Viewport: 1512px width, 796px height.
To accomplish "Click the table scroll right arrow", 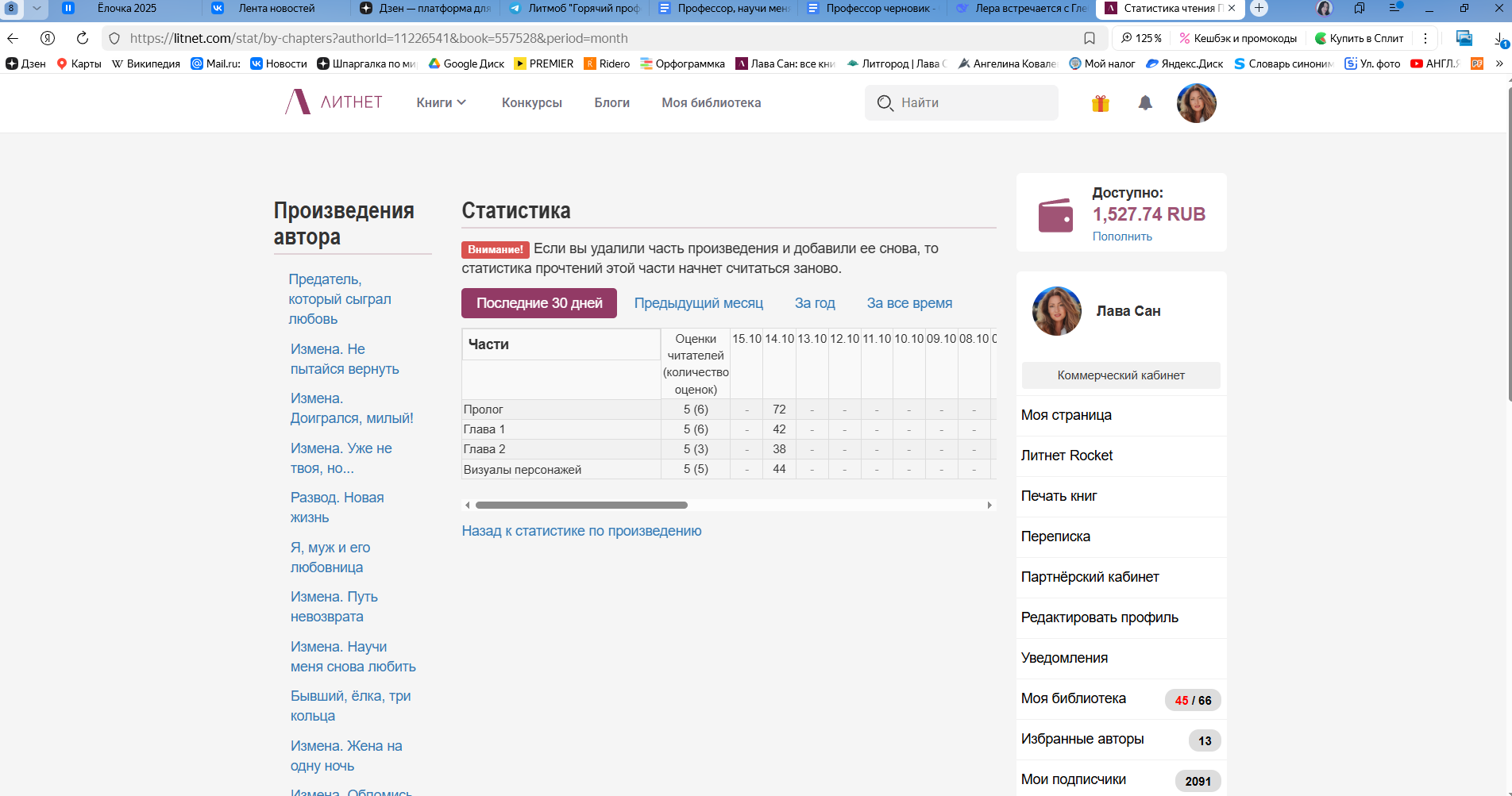I will click(989, 505).
